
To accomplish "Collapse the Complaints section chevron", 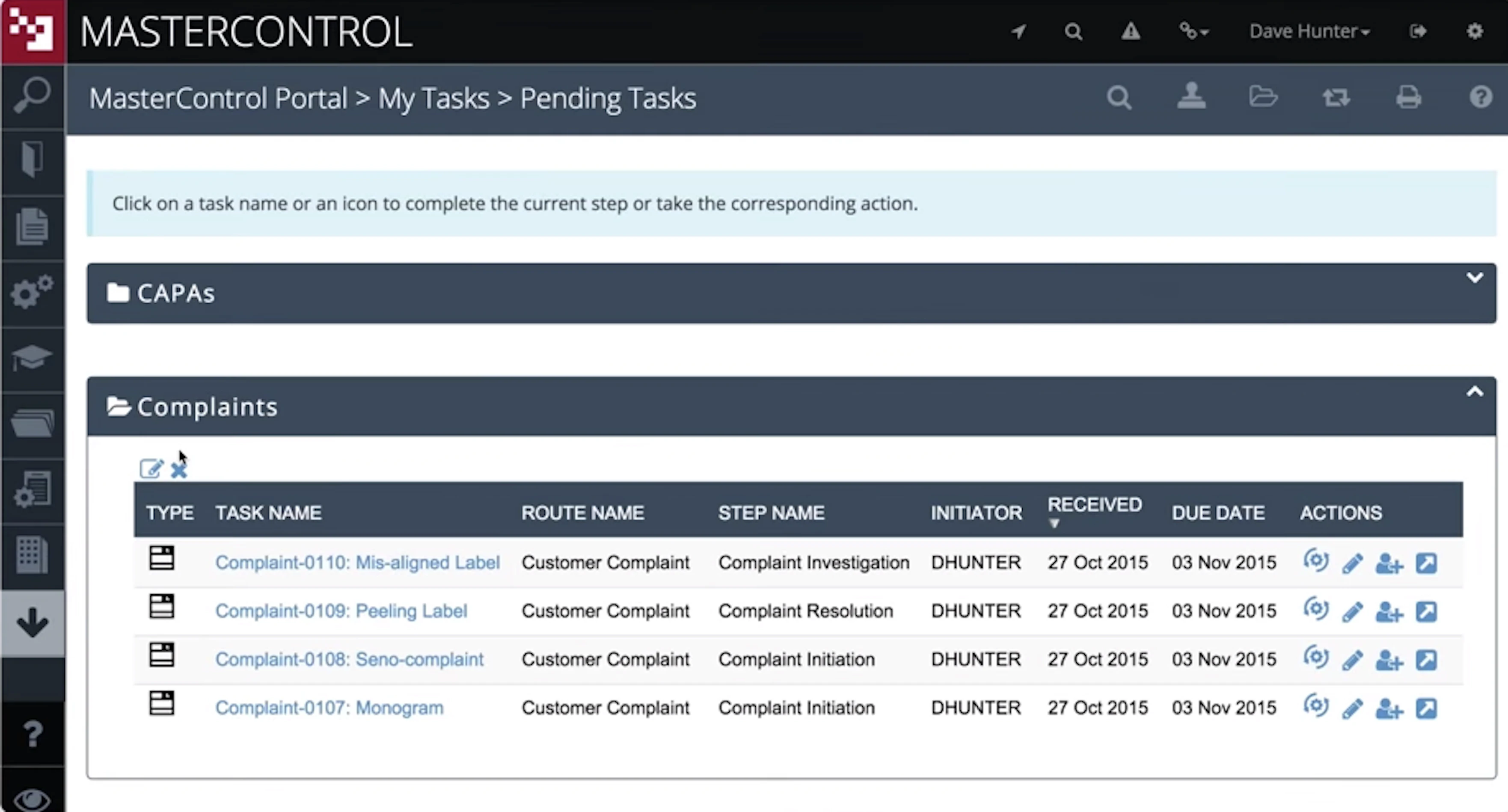I will 1474,391.
